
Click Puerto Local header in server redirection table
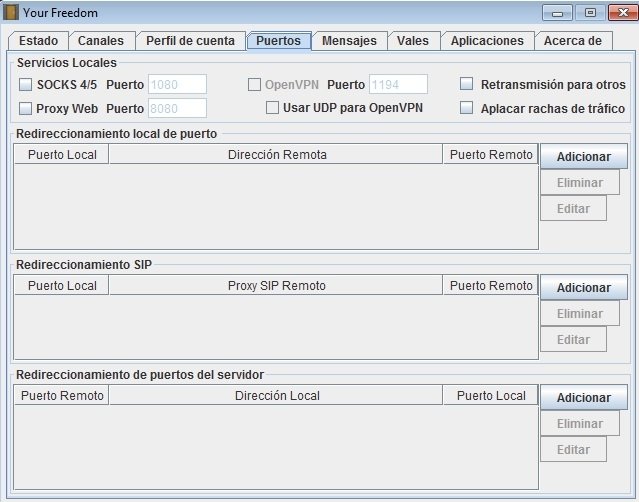pyautogui.click(x=491, y=396)
